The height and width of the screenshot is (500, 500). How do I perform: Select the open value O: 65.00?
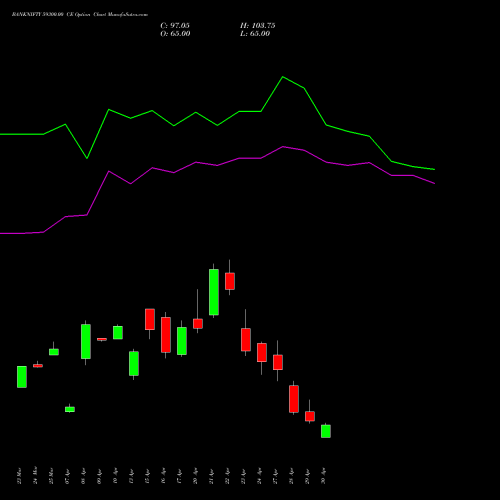coord(175,34)
